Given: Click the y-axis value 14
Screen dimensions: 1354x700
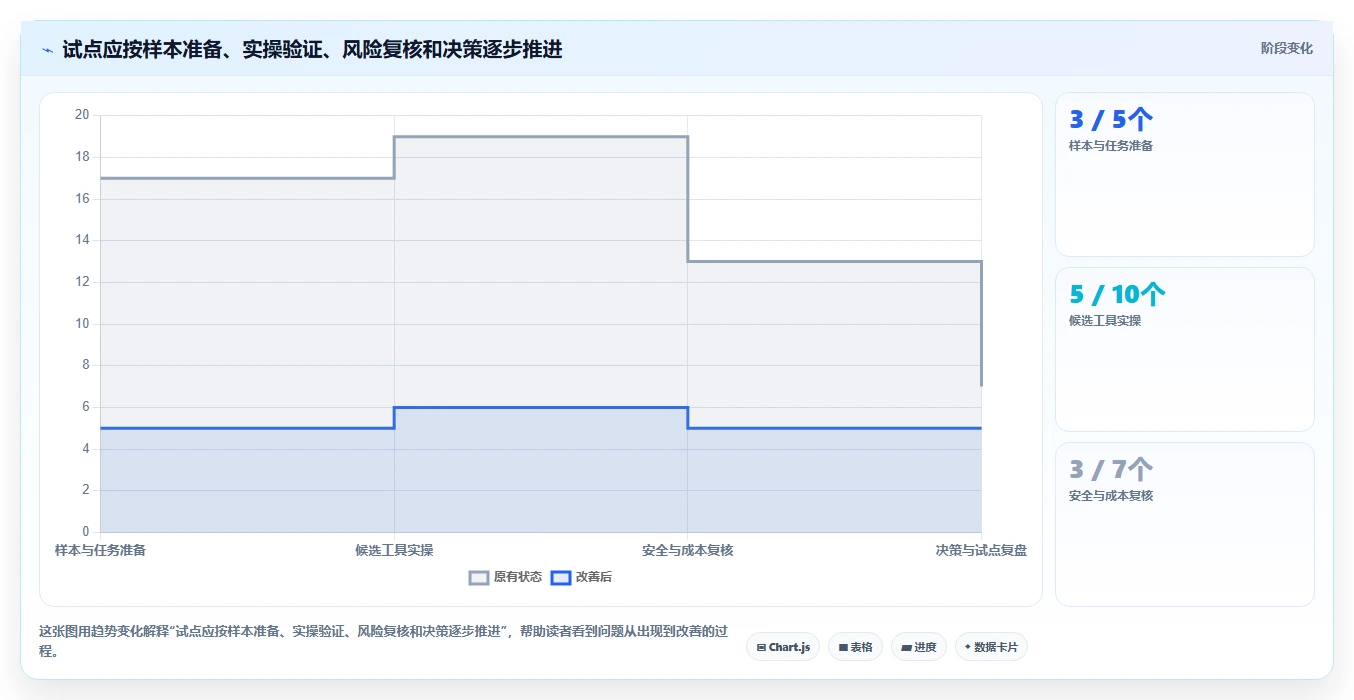Looking at the screenshot, I should coord(82,240).
